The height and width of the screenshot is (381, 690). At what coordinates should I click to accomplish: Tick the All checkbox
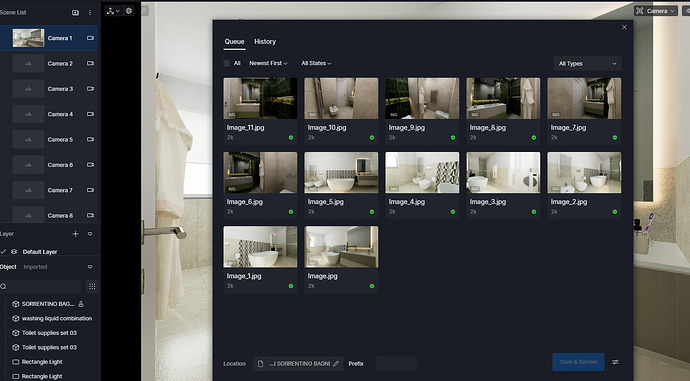pyautogui.click(x=227, y=63)
